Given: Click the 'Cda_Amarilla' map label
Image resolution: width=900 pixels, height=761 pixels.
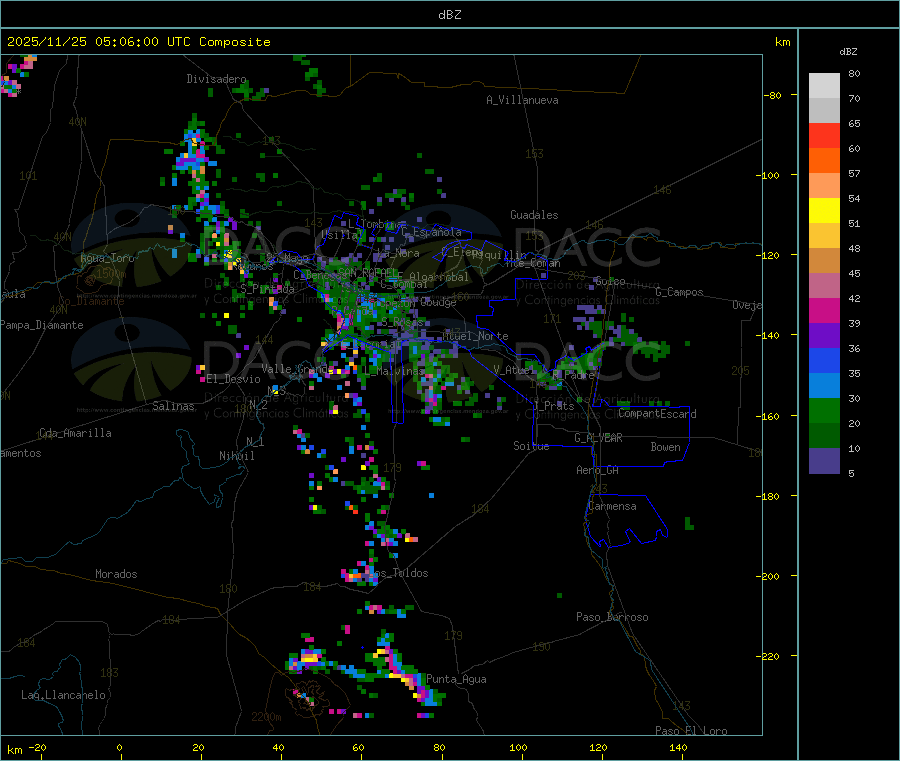Looking at the screenshot, I should click(x=75, y=433).
